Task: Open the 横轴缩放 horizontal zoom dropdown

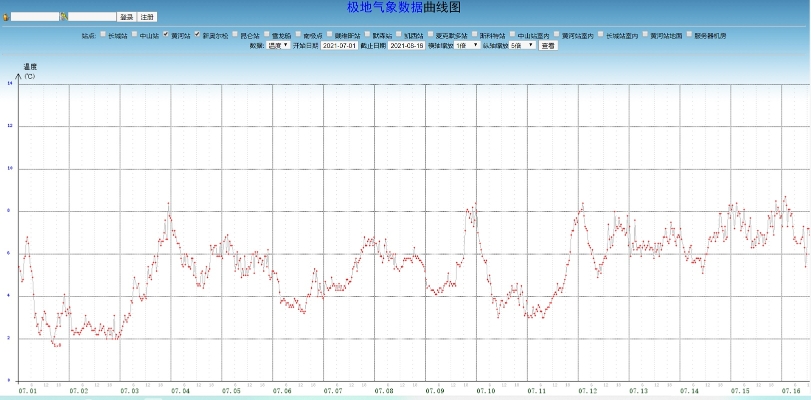Action: [x=467, y=45]
